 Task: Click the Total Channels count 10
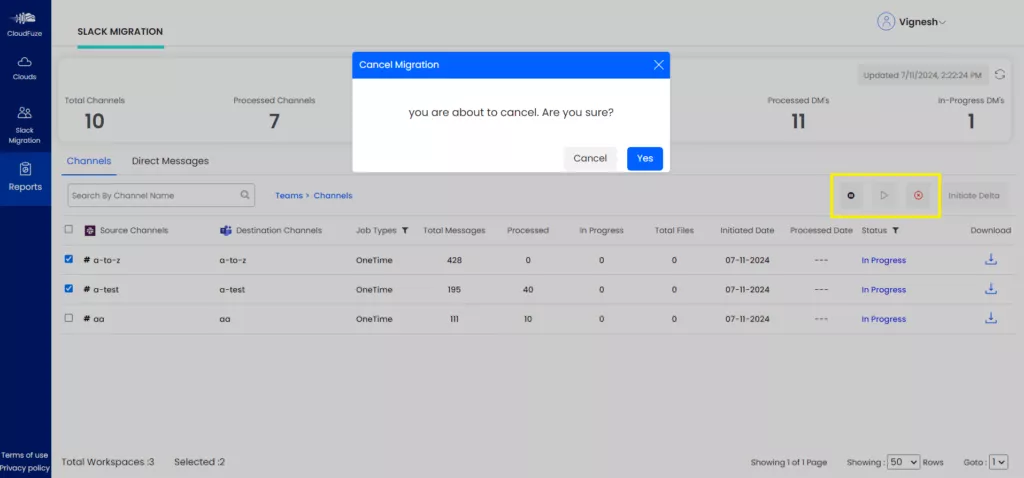pos(94,121)
